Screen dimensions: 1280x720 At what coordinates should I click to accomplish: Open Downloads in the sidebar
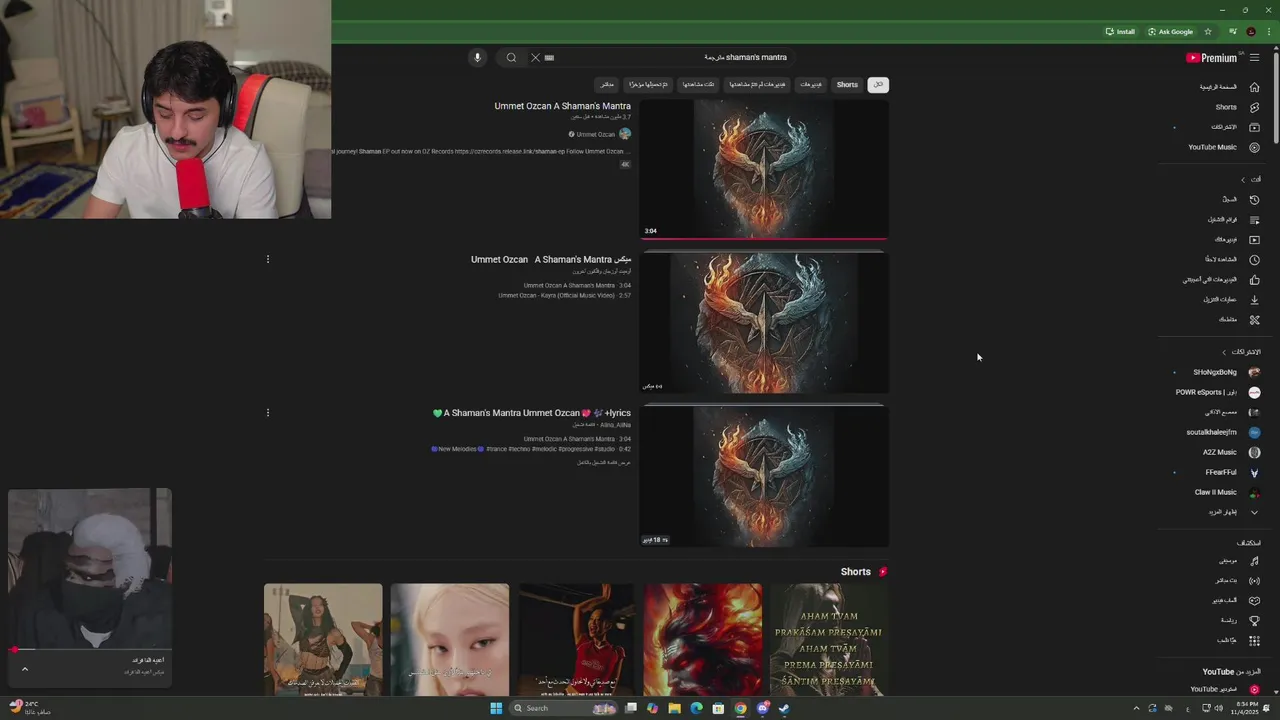click(1230, 299)
